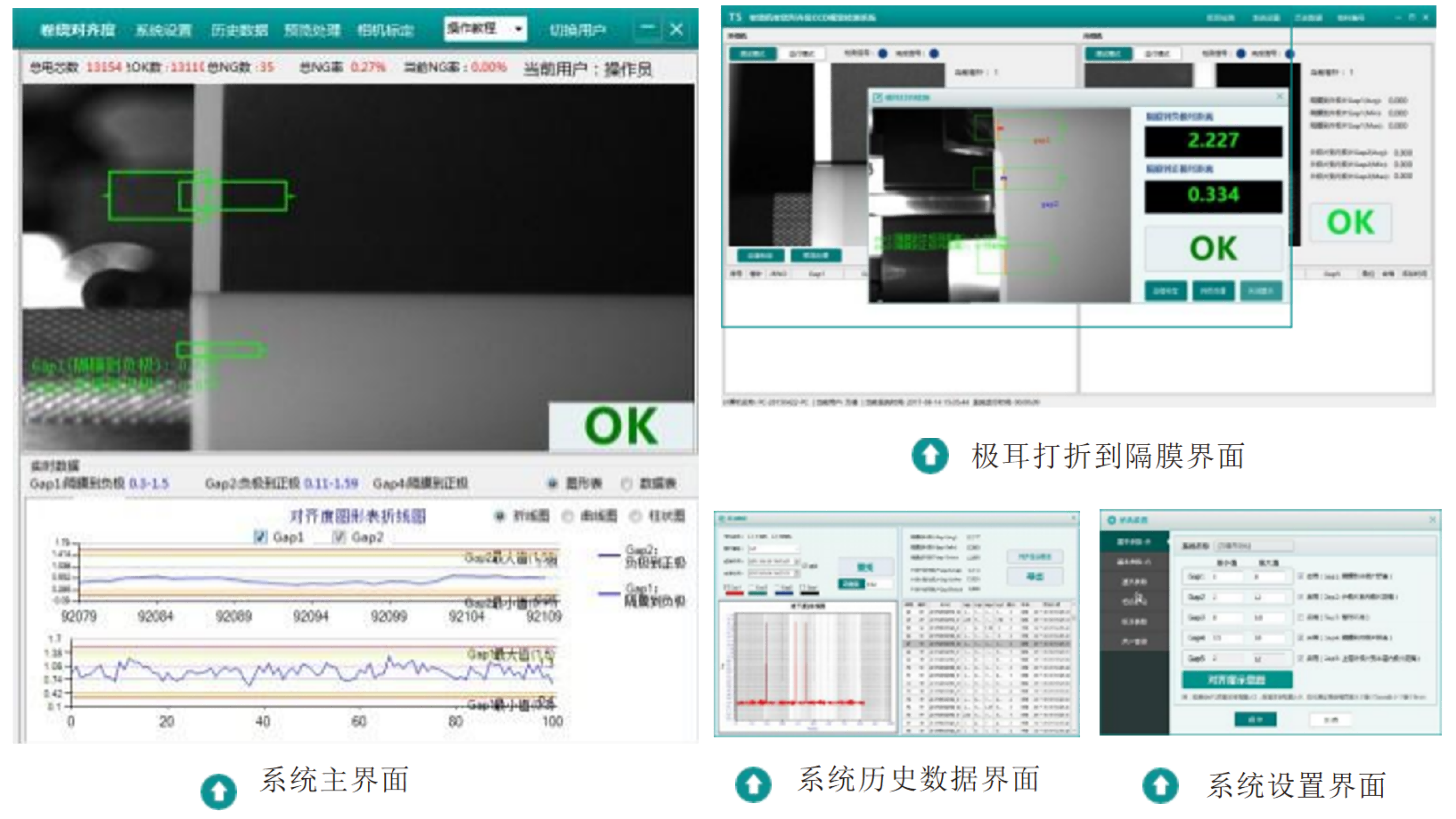Click first teal button under popup OK result

tap(1165, 291)
